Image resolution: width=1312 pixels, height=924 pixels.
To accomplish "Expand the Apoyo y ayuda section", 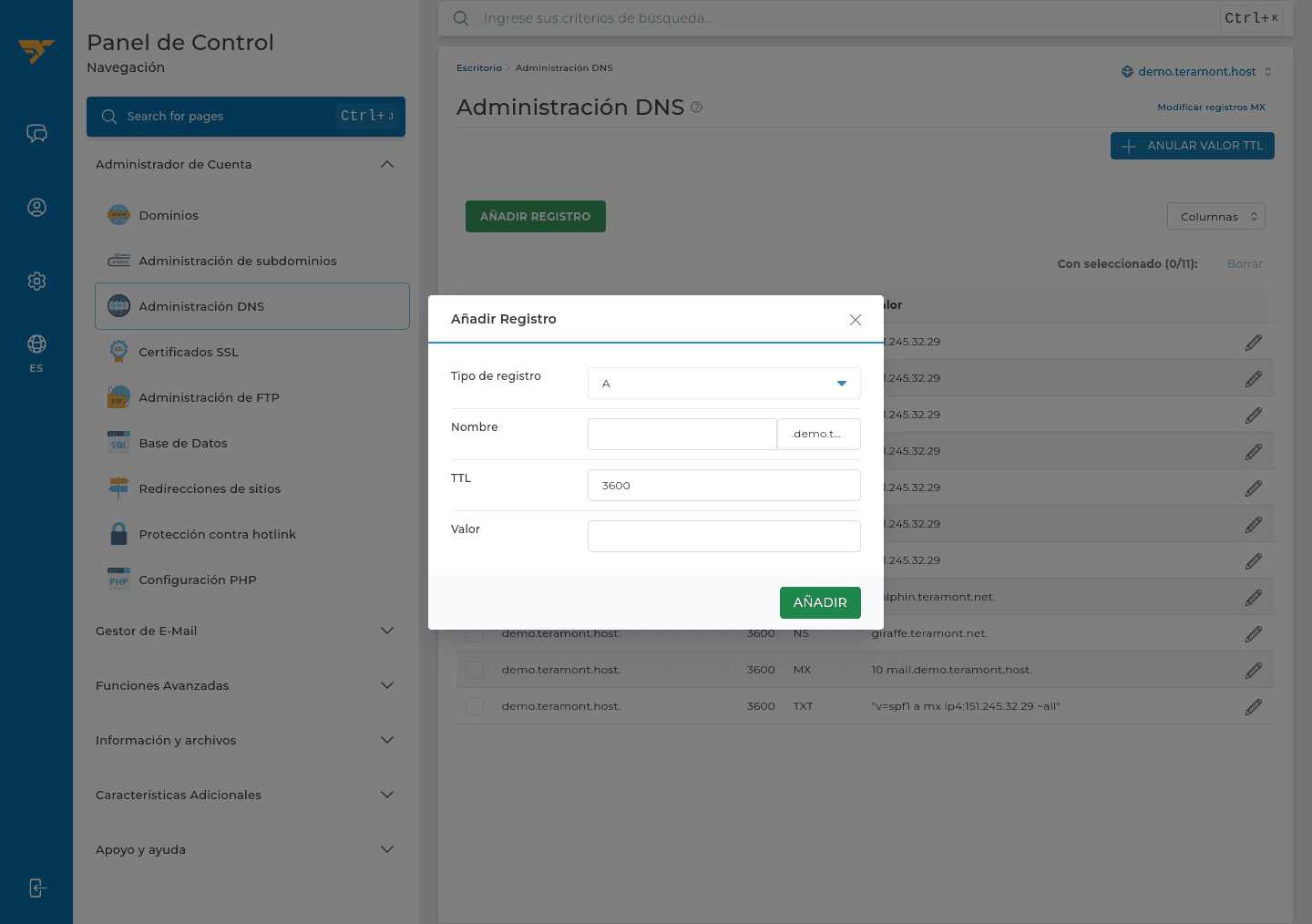I will click(x=246, y=850).
